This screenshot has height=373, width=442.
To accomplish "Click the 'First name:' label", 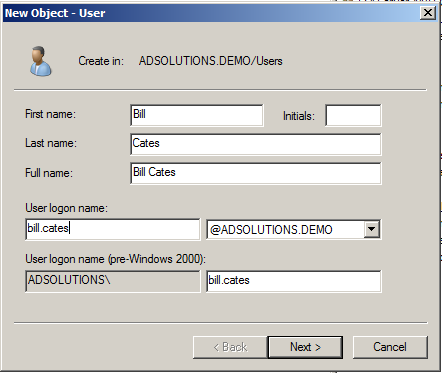I will tap(51, 114).
